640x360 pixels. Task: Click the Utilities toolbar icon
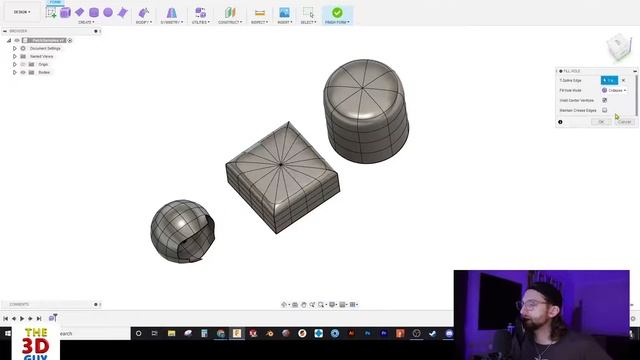200,13
